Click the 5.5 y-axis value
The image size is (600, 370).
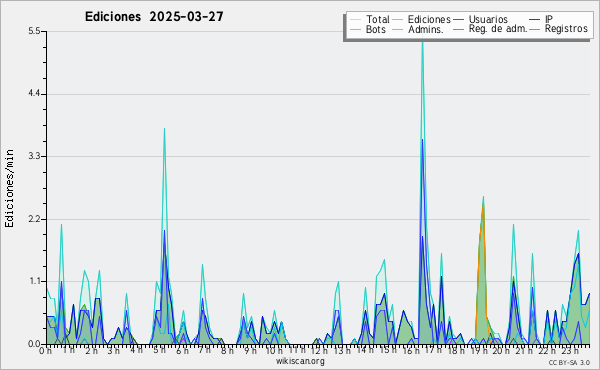[x=34, y=31]
